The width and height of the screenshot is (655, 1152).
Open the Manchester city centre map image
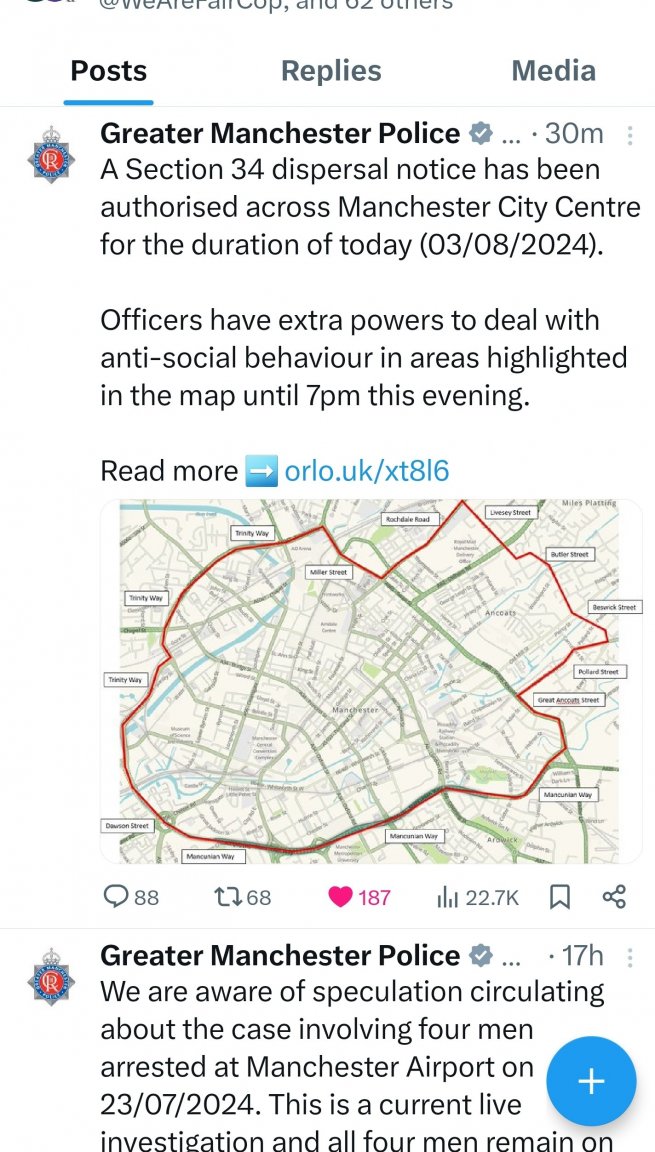point(371,681)
